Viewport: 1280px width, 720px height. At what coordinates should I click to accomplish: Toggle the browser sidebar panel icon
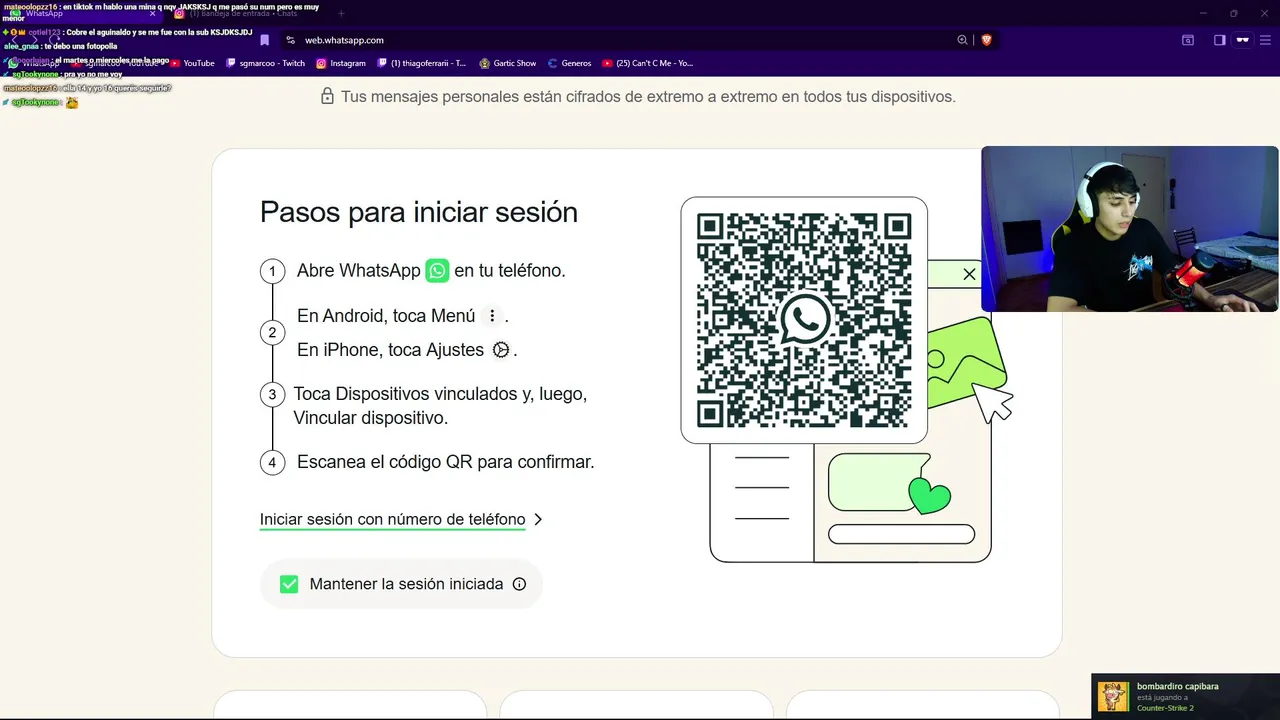(1219, 40)
